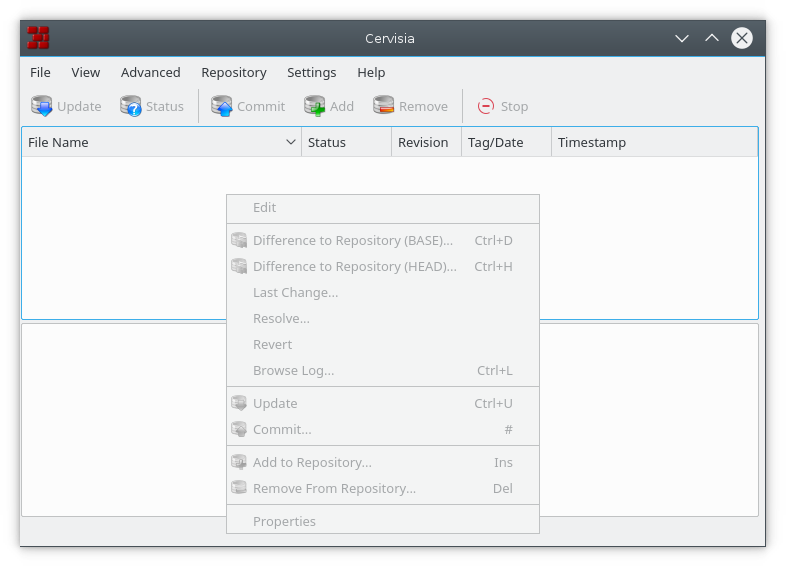Sort by the Revision column header
Screen dimensions: 786x567
click(x=427, y=142)
